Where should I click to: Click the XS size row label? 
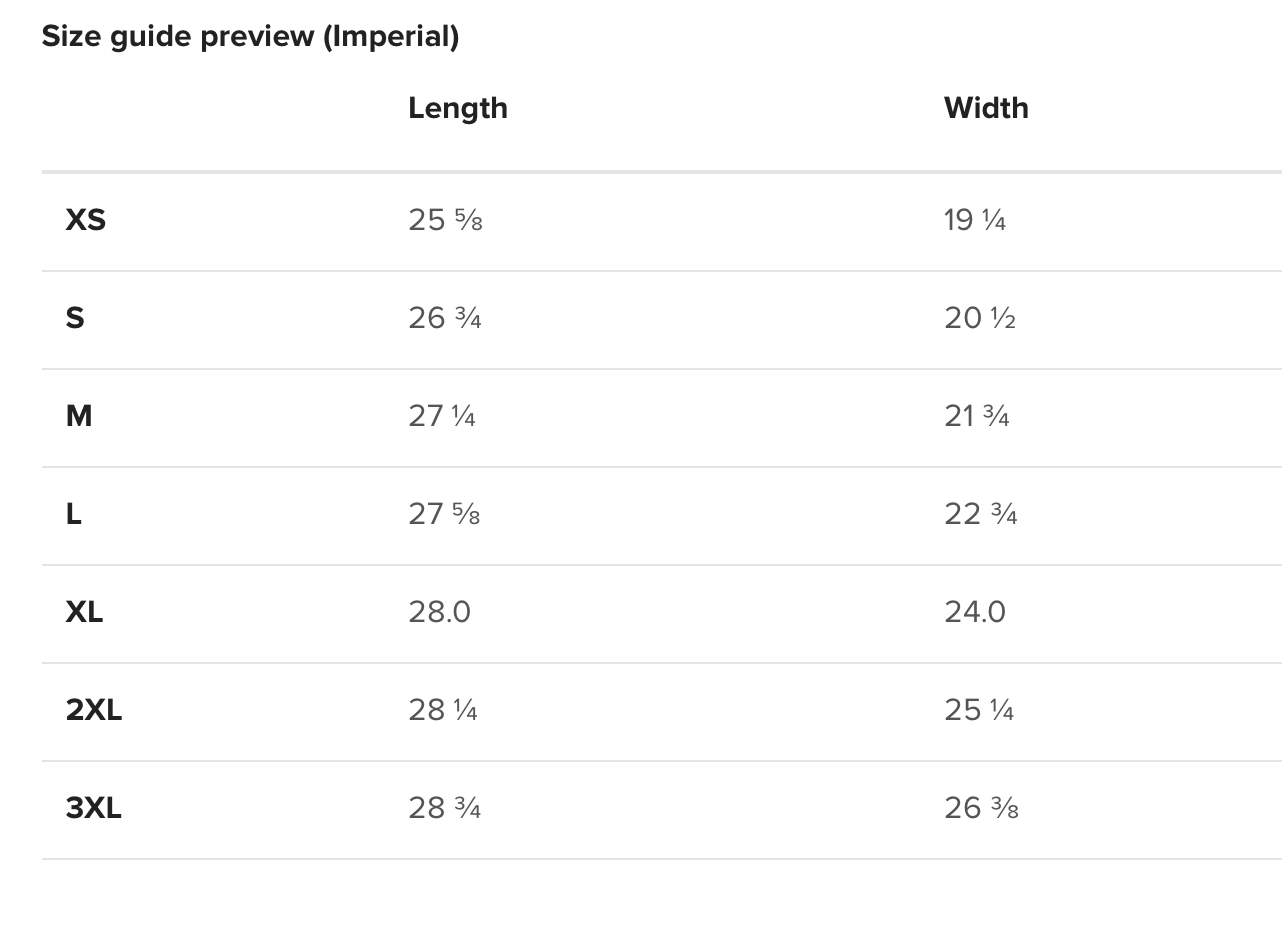click(86, 220)
